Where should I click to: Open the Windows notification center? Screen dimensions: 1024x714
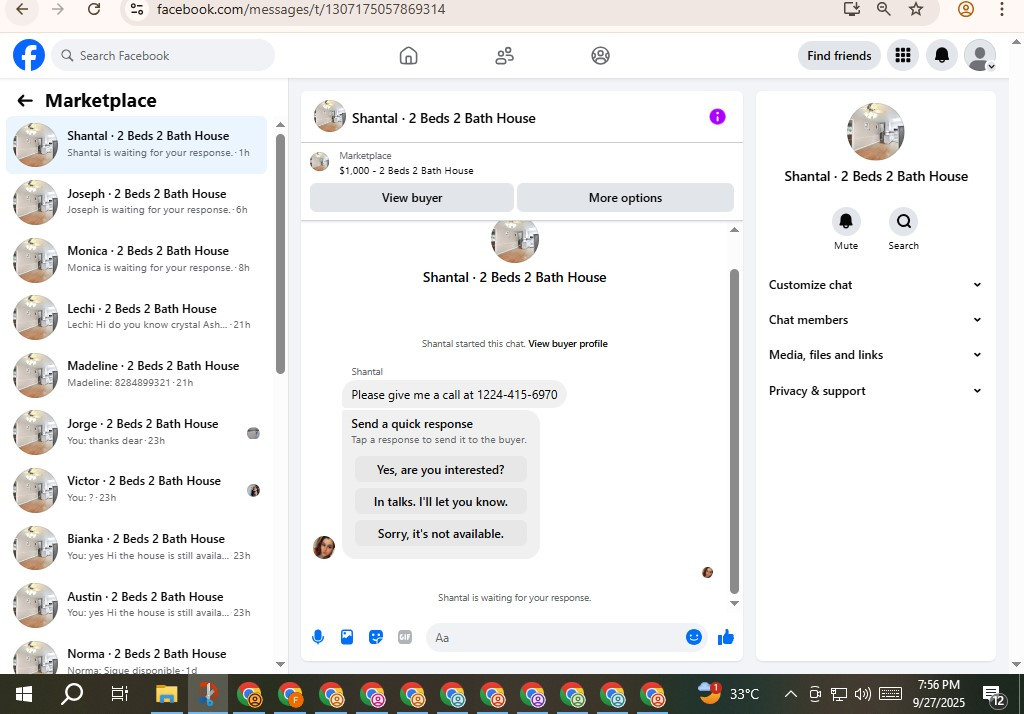(994, 696)
